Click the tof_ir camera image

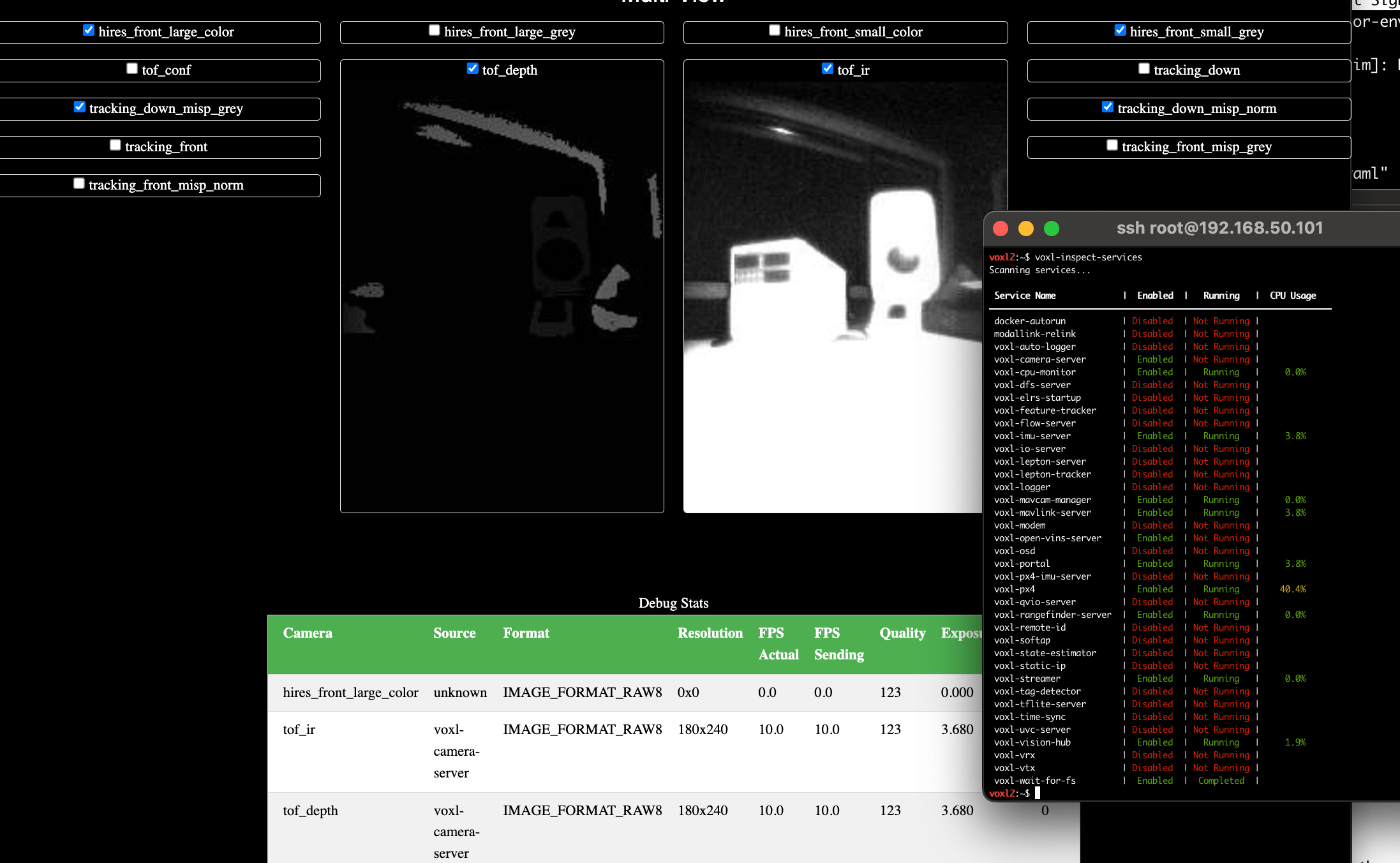point(833,297)
